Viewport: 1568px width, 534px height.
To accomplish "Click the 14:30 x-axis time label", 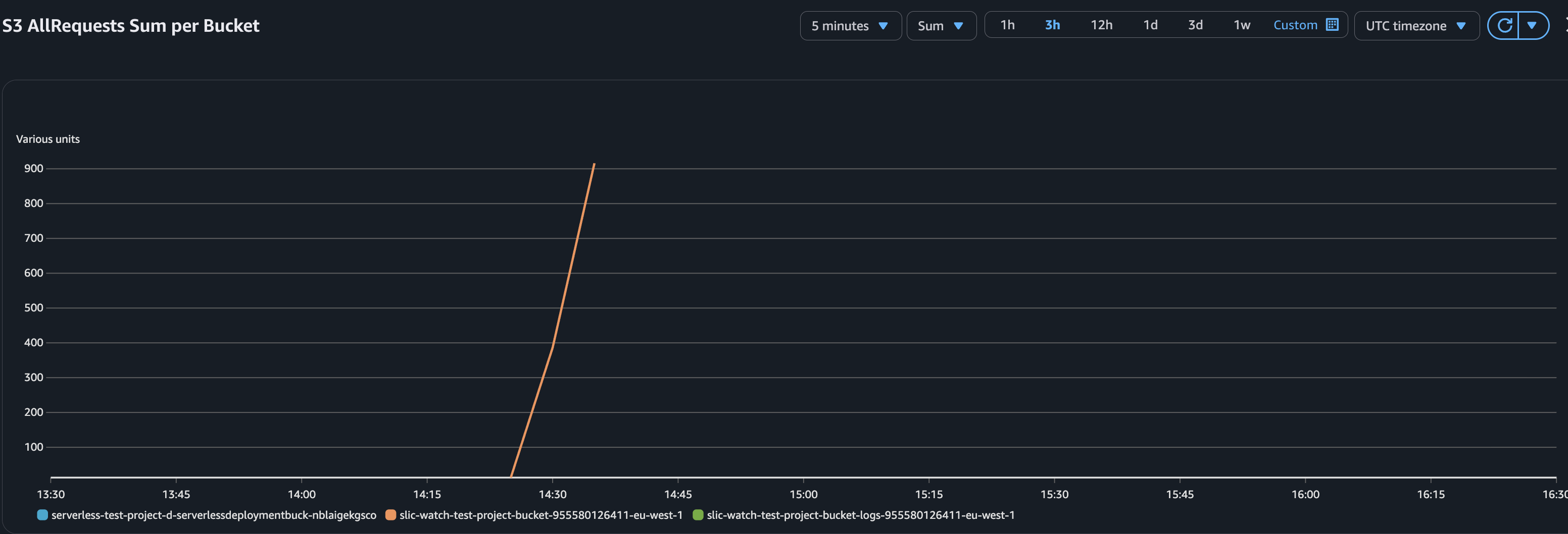I will coord(552,495).
